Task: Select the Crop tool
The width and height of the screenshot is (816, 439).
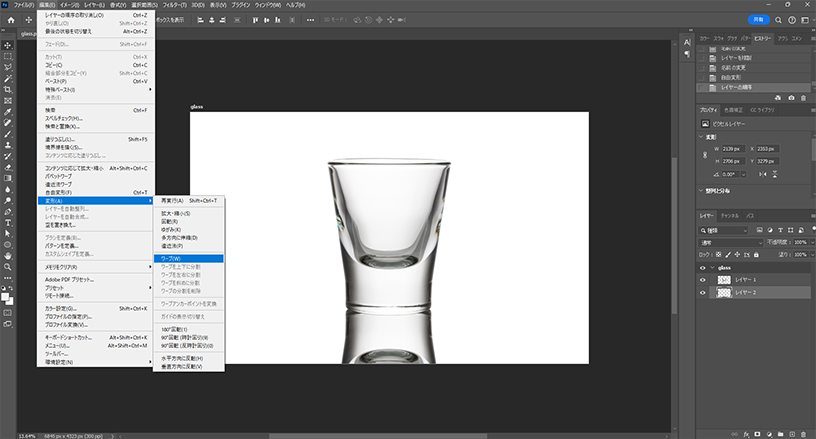Action: 8,89
